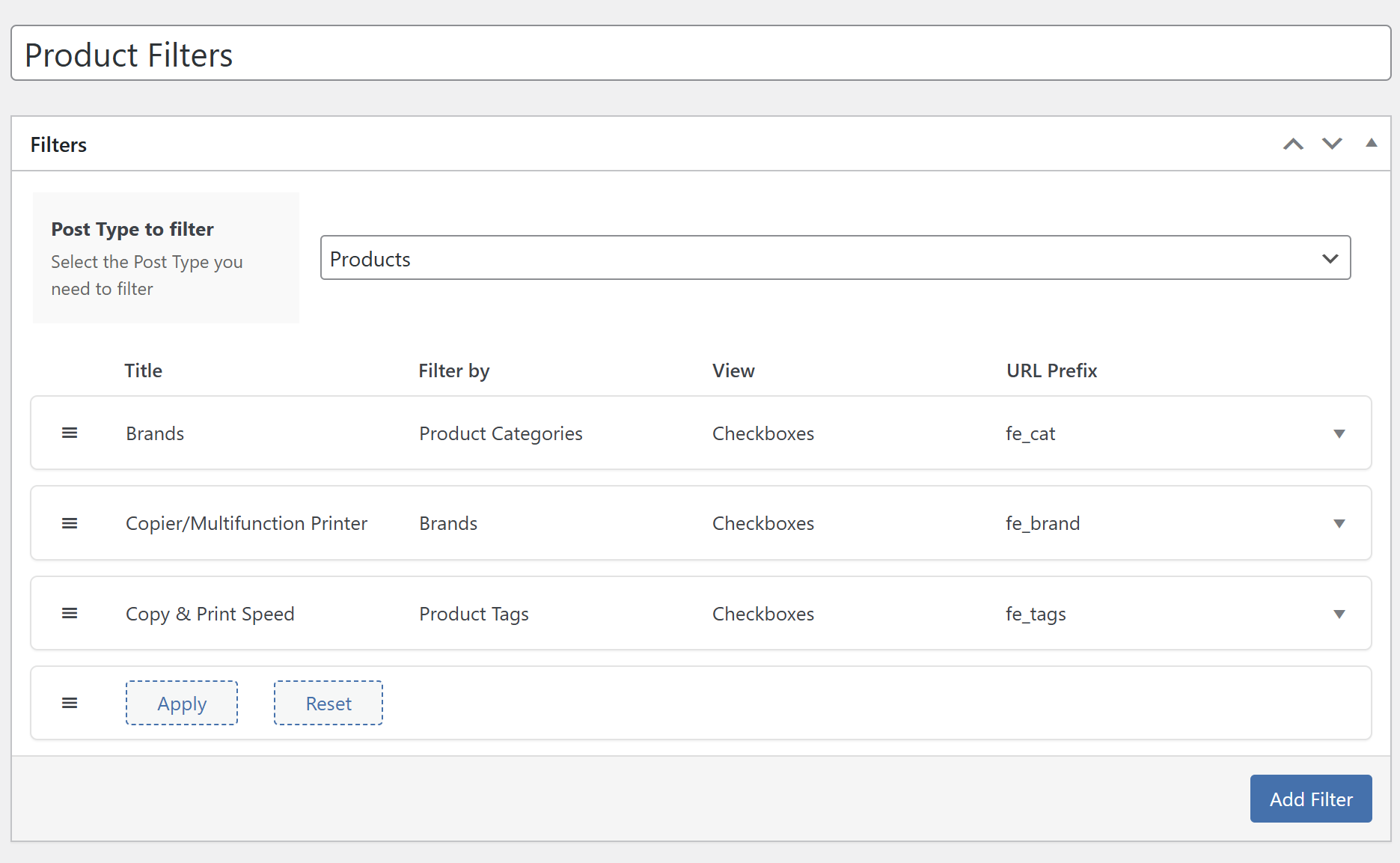Click the drag handle for the Brands row
This screenshot has height=863, width=1400.
coord(70,433)
